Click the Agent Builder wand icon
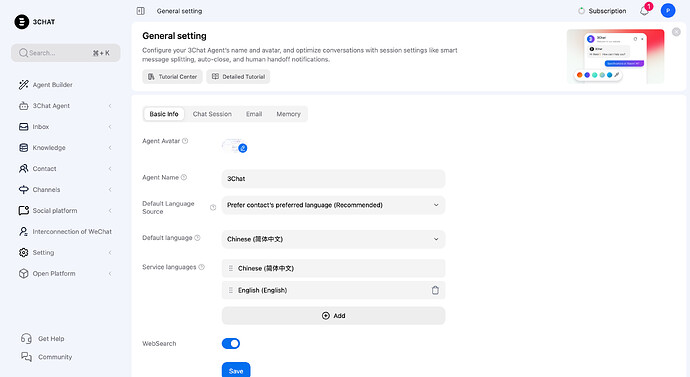690x377 pixels. [x=24, y=84]
